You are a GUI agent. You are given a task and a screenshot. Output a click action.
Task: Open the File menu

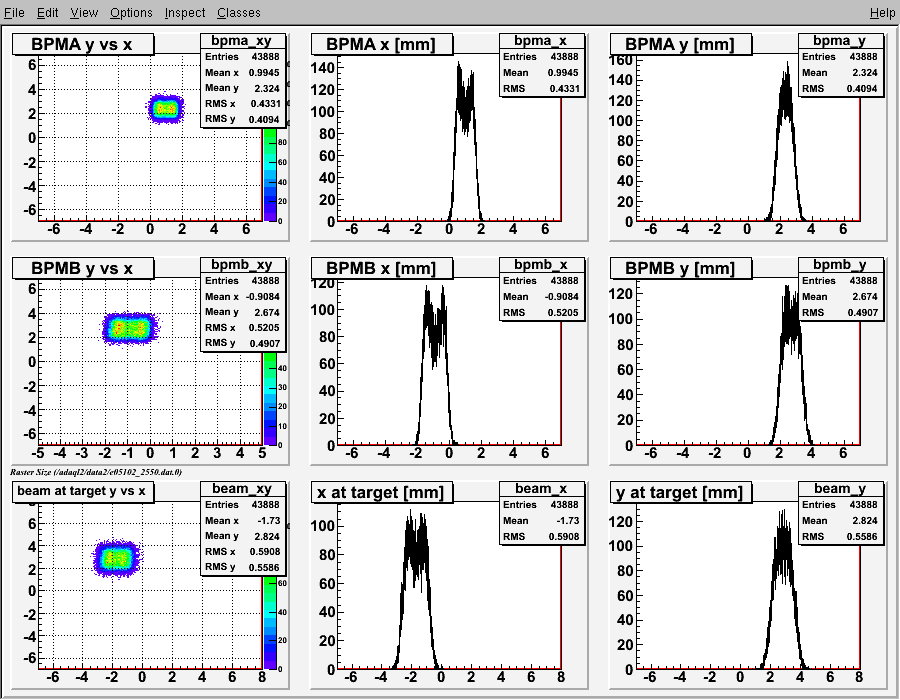14,13
